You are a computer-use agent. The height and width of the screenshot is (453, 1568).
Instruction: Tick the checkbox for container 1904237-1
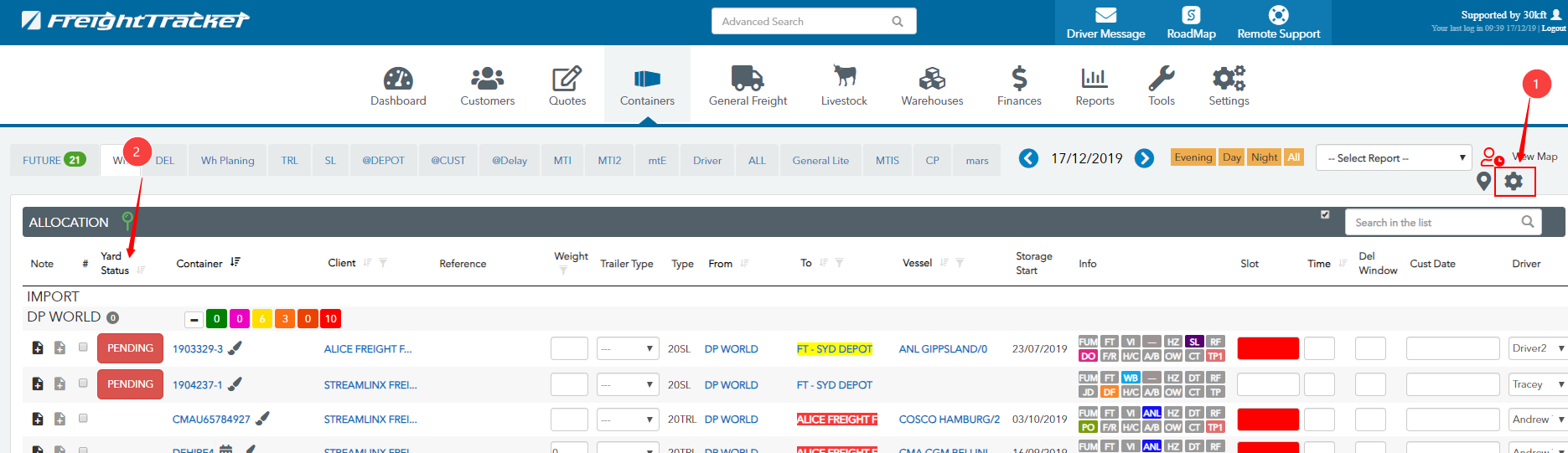(83, 383)
